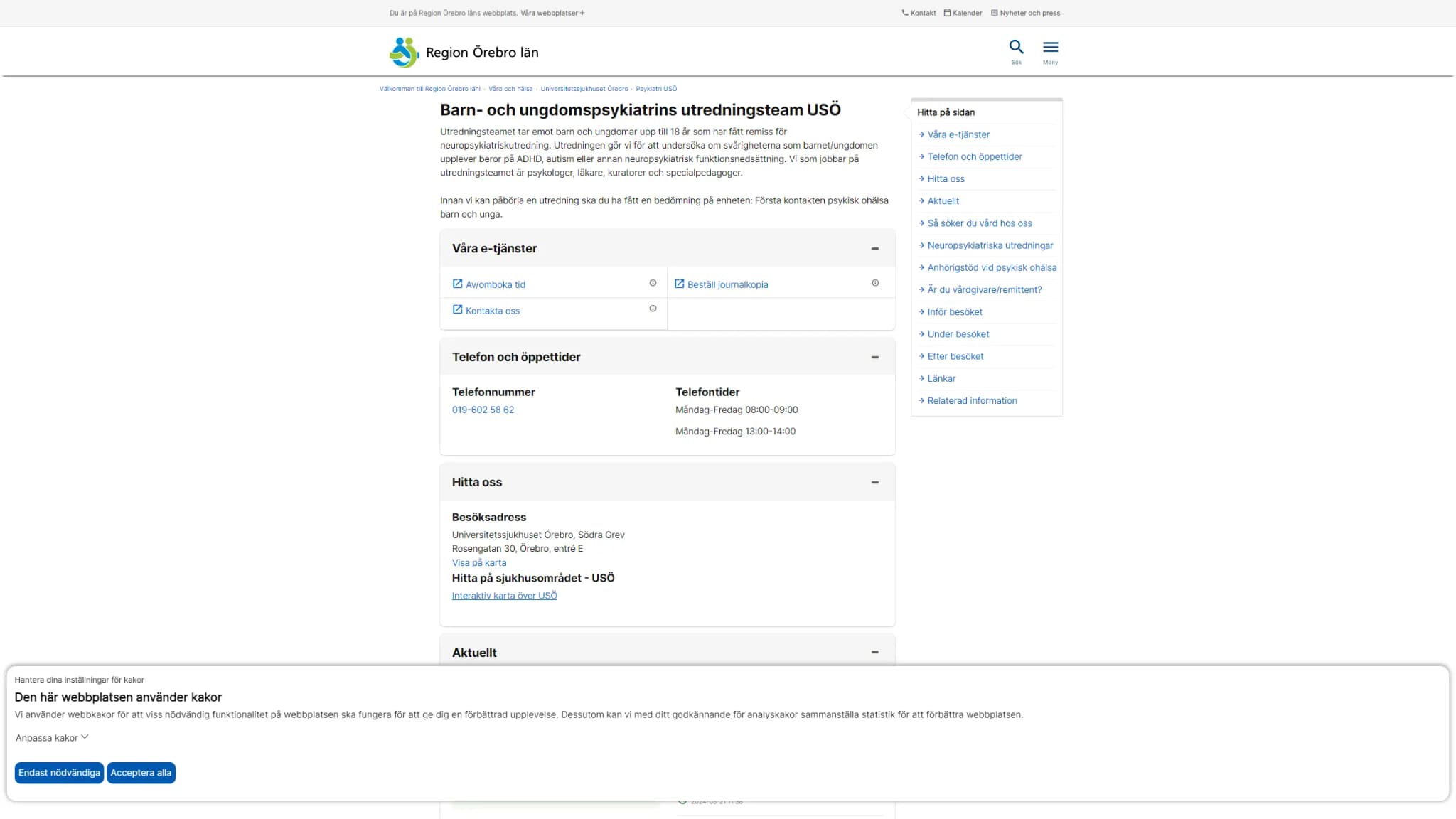Open Nyheter och press in top bar

tap(1025, 13)
